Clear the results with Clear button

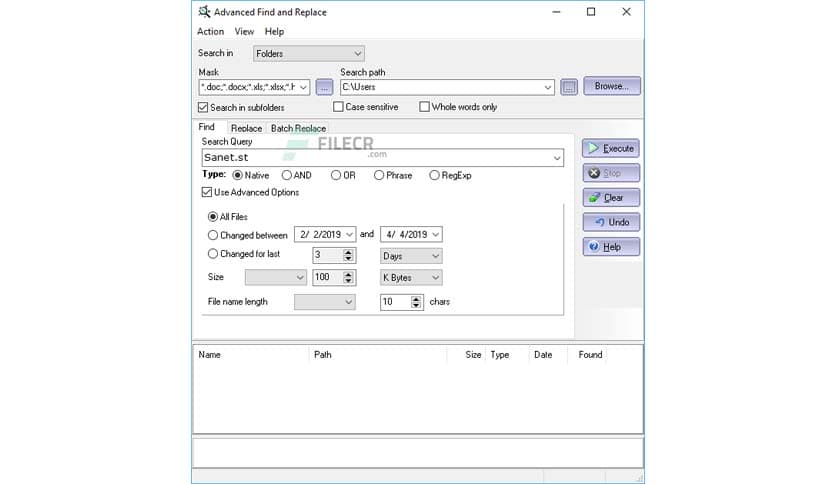click(x=611, y=197)
